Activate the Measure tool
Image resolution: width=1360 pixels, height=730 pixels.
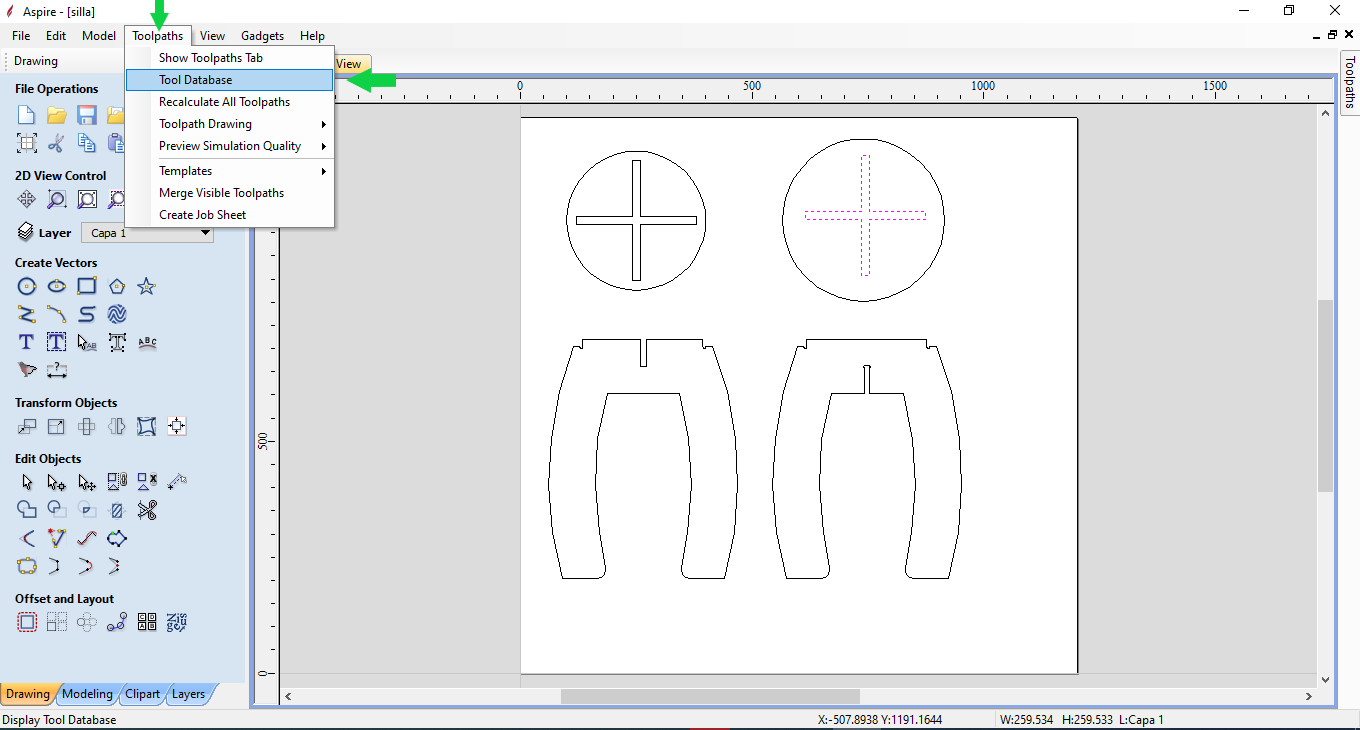click(177, 483)
